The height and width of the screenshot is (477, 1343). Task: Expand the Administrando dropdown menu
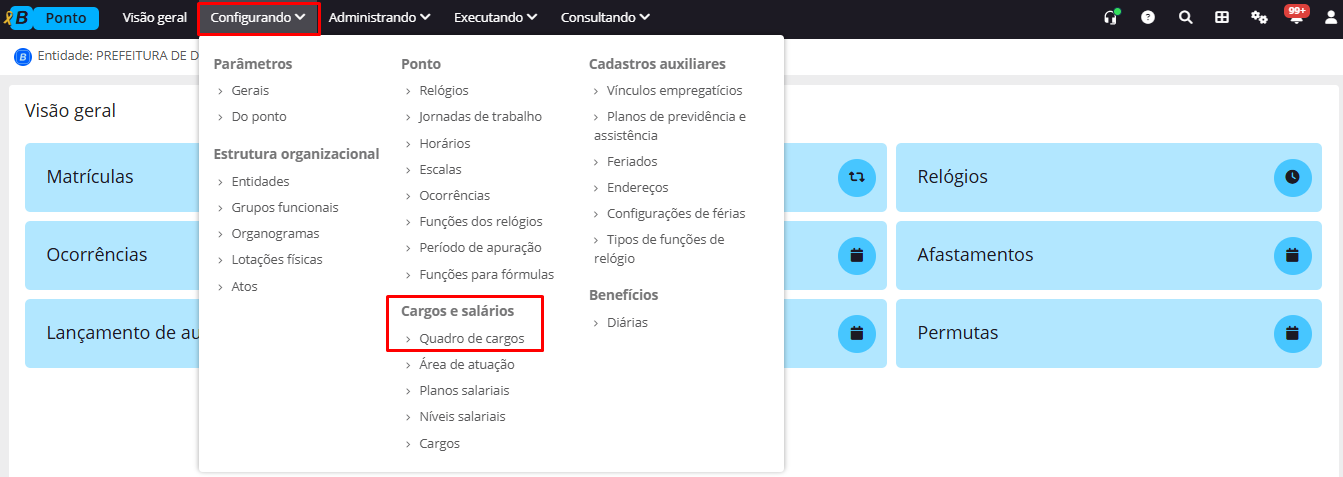[x=380, y=17]
